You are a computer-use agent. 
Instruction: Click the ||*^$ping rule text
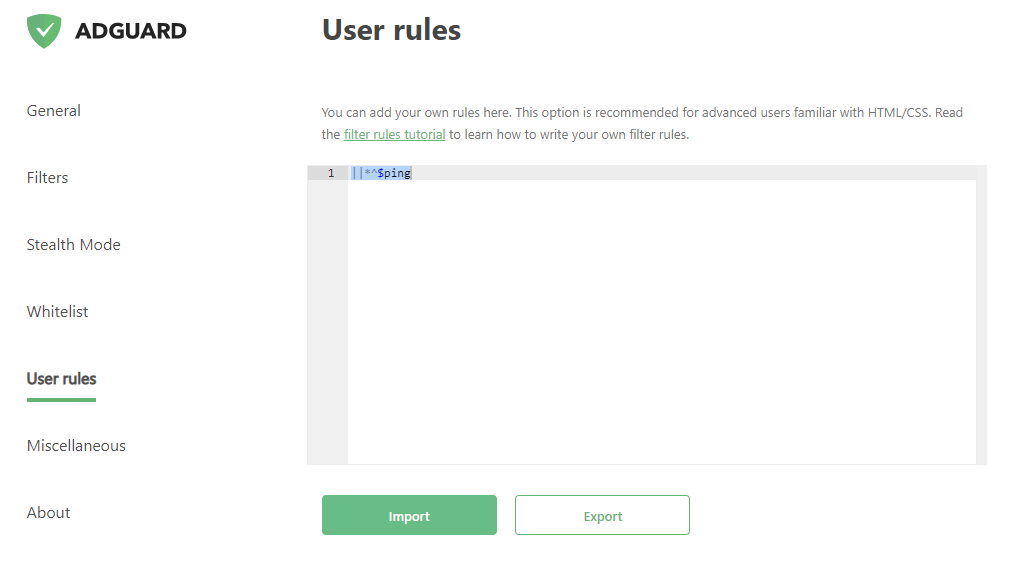click(381, 173)
